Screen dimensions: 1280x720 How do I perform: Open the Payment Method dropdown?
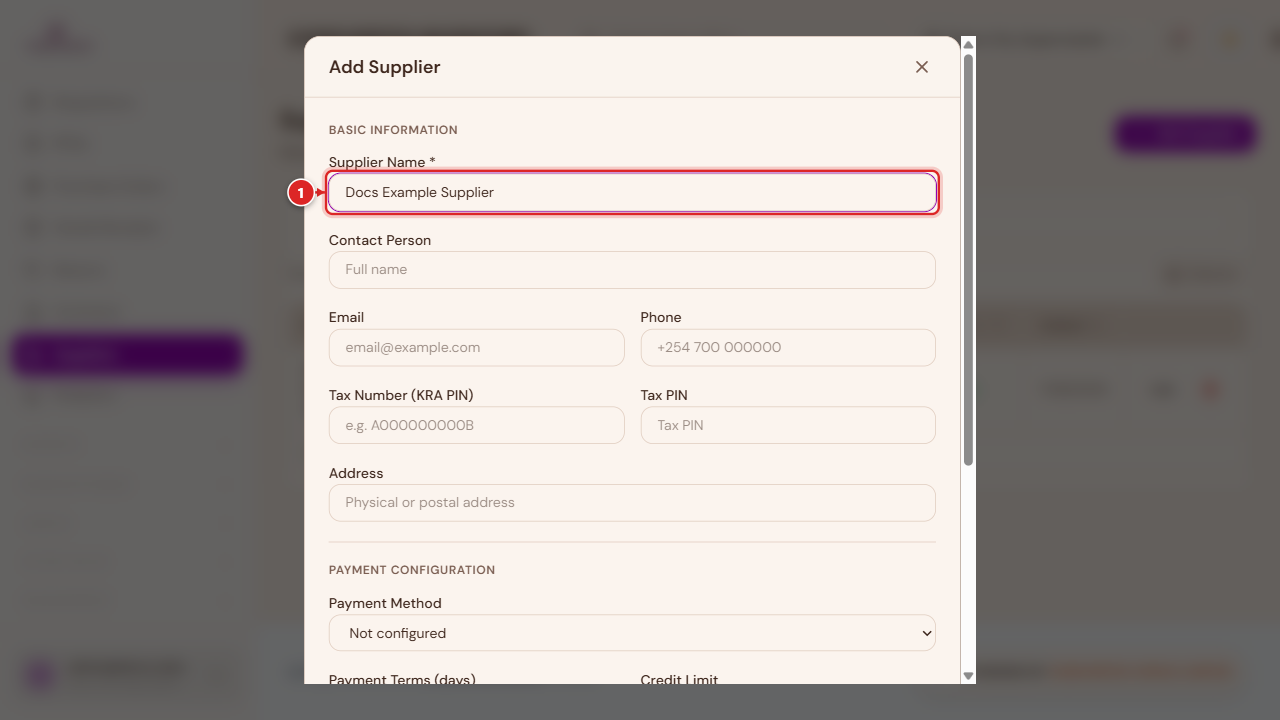(x=632, y=633)
